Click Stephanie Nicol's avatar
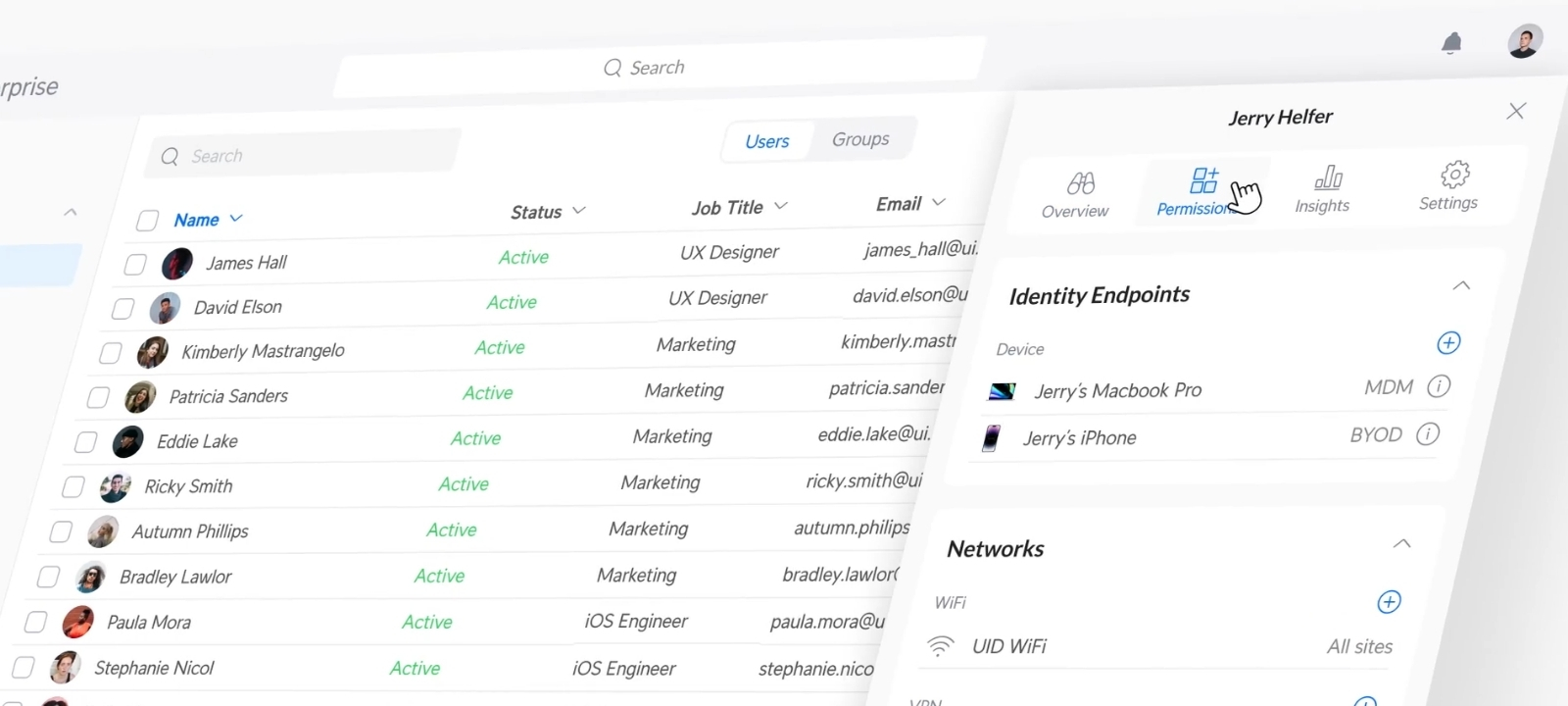This screenshot has width=1568, height=706. (x=65, y=668)
